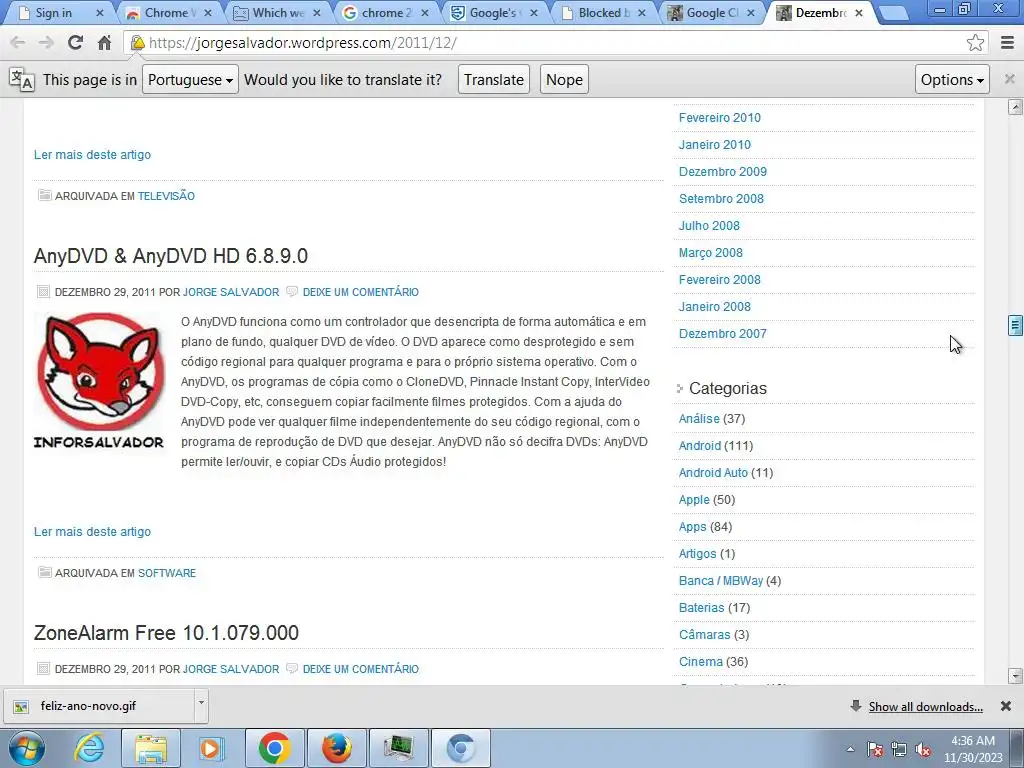Viewport: 1024px width, 768px height.
Task: Open the translate Options dropdown
Action: tap(952, 79)
